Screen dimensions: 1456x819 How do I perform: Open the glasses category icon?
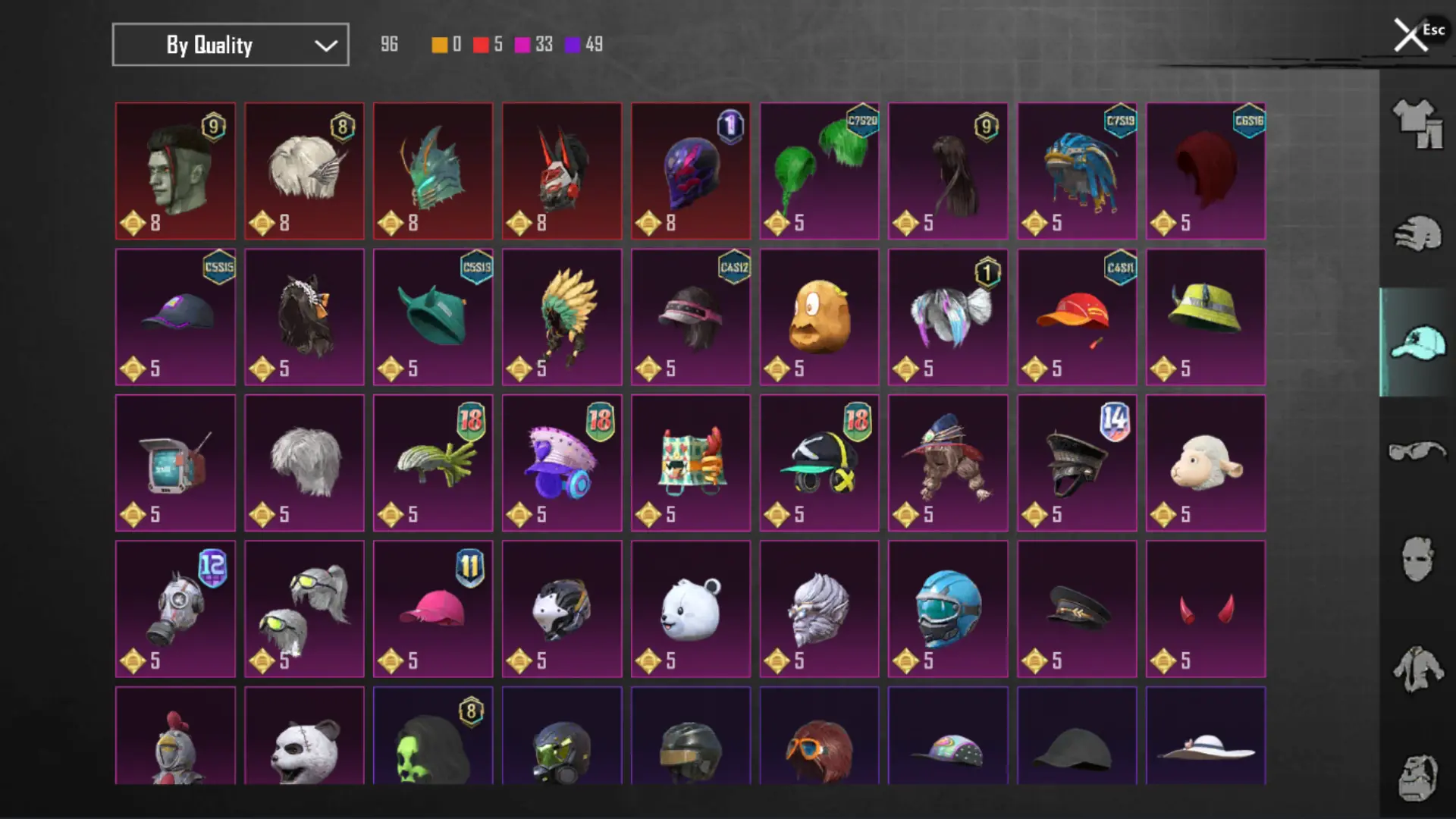pyautogui.click(x=1417, y=451)
